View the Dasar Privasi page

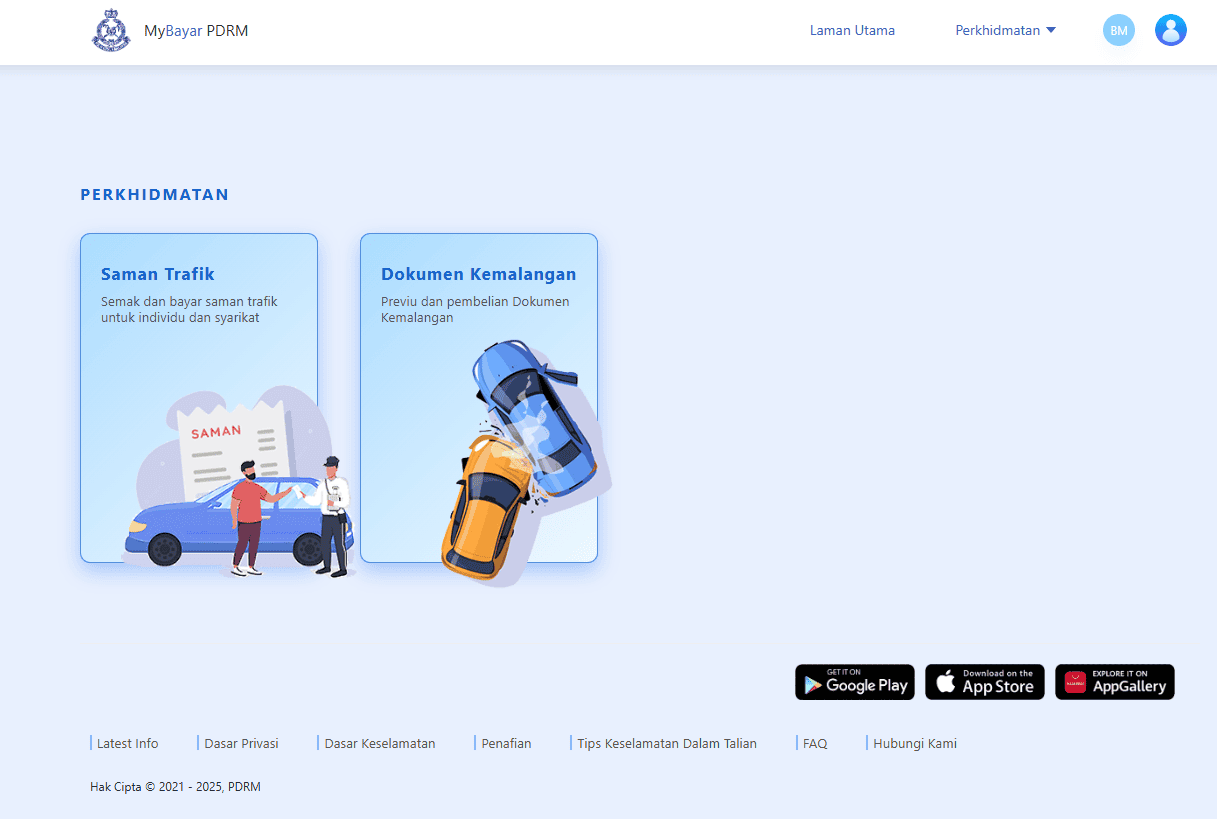[x=241, y=743]
